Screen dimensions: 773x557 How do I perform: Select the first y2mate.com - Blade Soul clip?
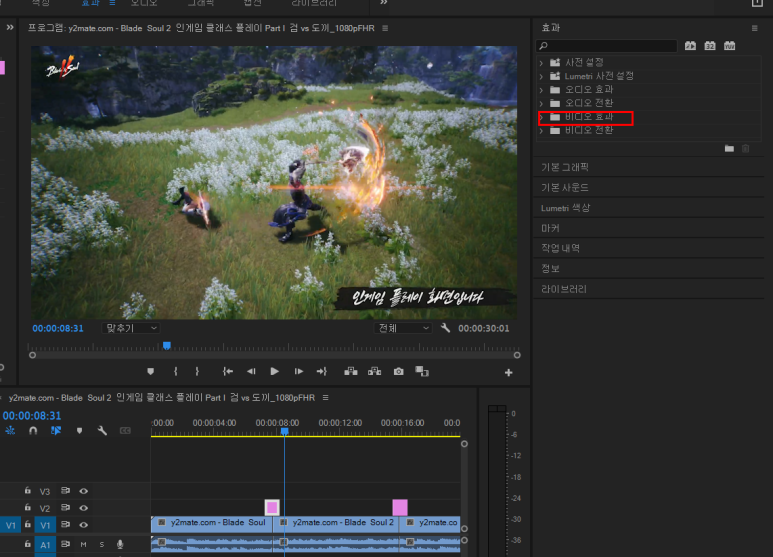211,523
